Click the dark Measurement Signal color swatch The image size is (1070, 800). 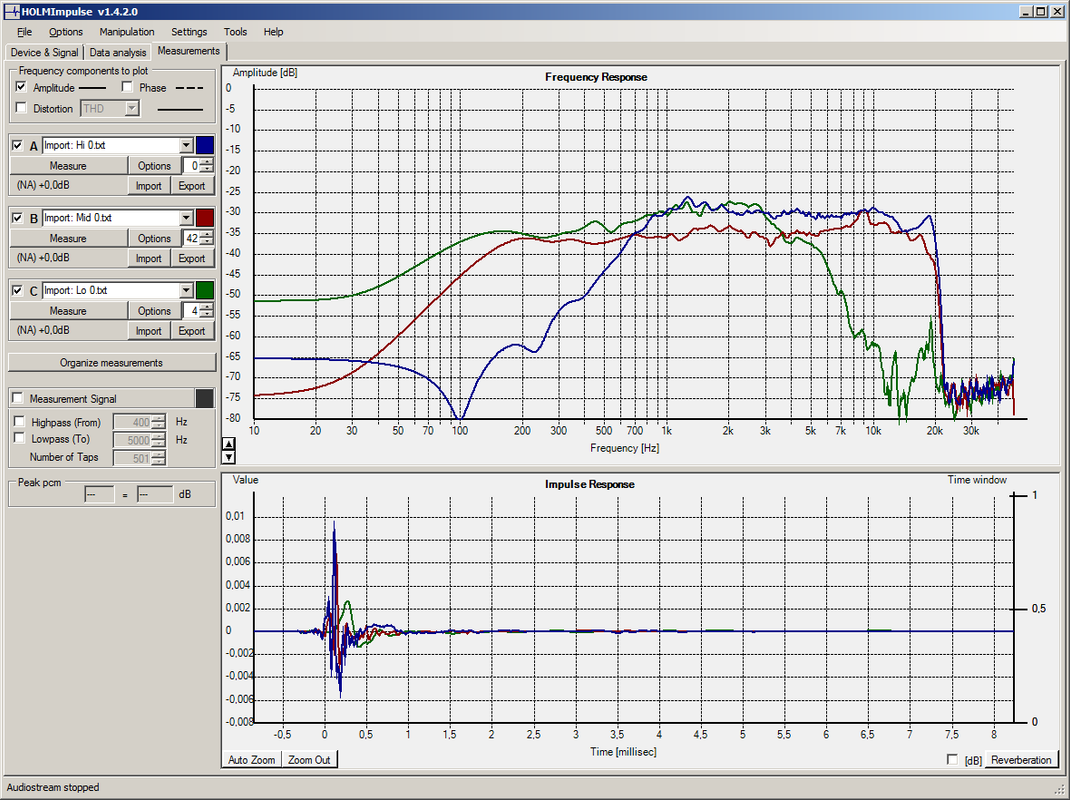(205, 398)
